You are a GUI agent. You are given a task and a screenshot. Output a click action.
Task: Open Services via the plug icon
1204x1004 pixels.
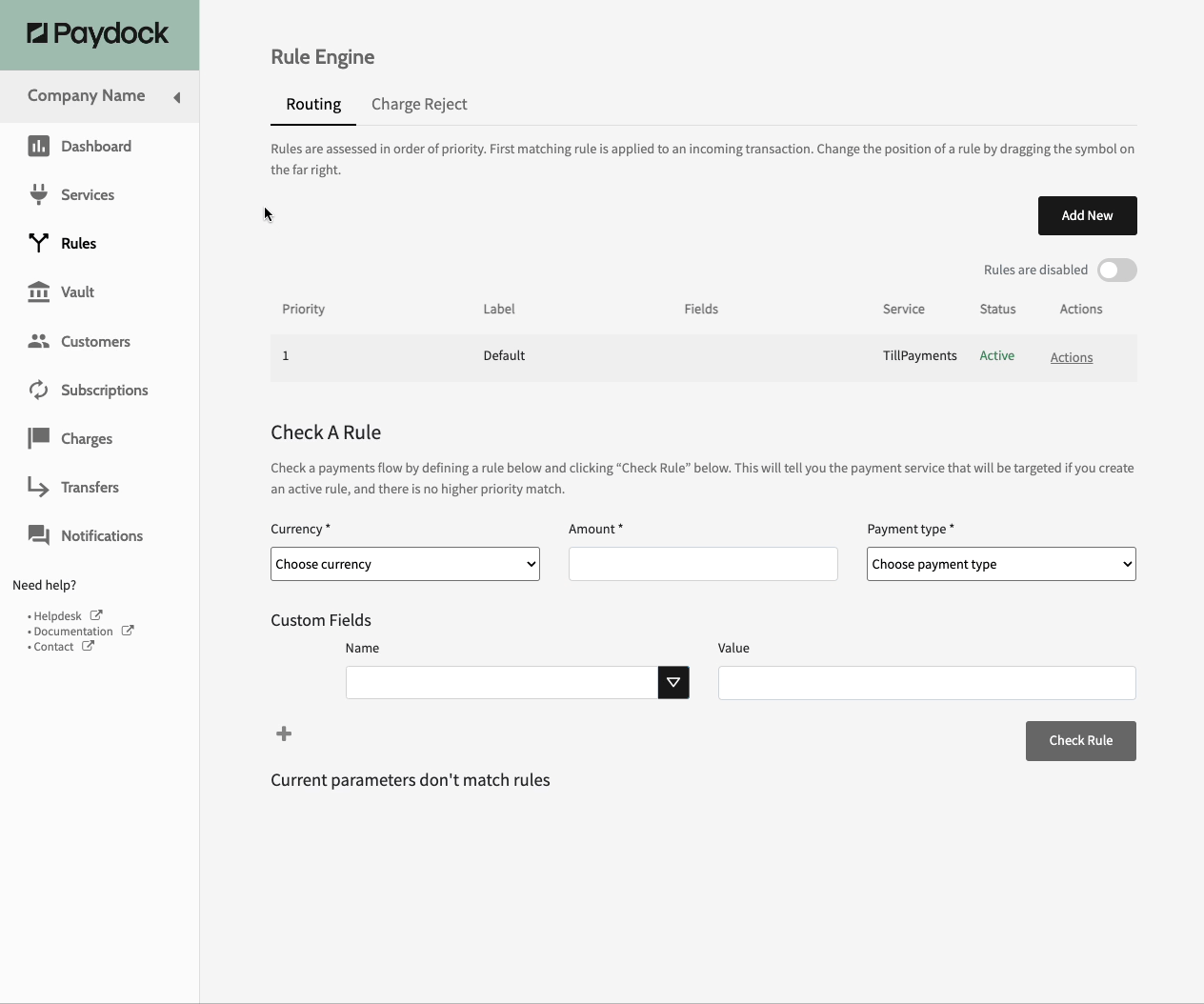point(38,194)
